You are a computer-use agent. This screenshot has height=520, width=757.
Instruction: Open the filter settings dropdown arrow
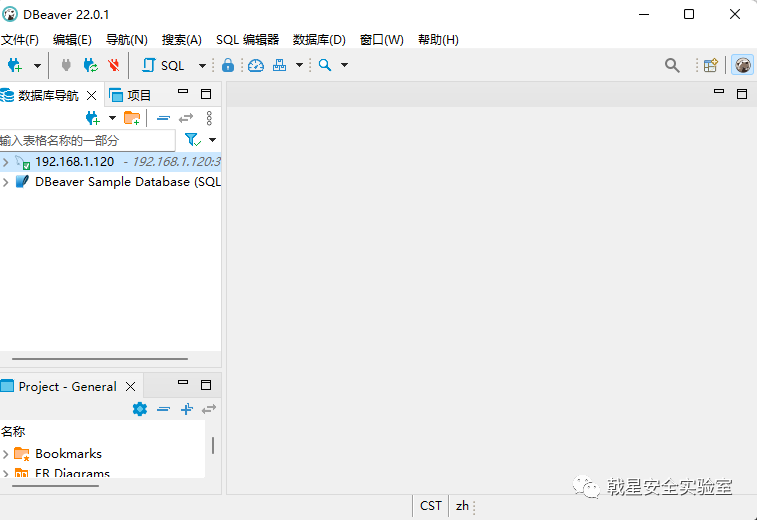(212, 140)
